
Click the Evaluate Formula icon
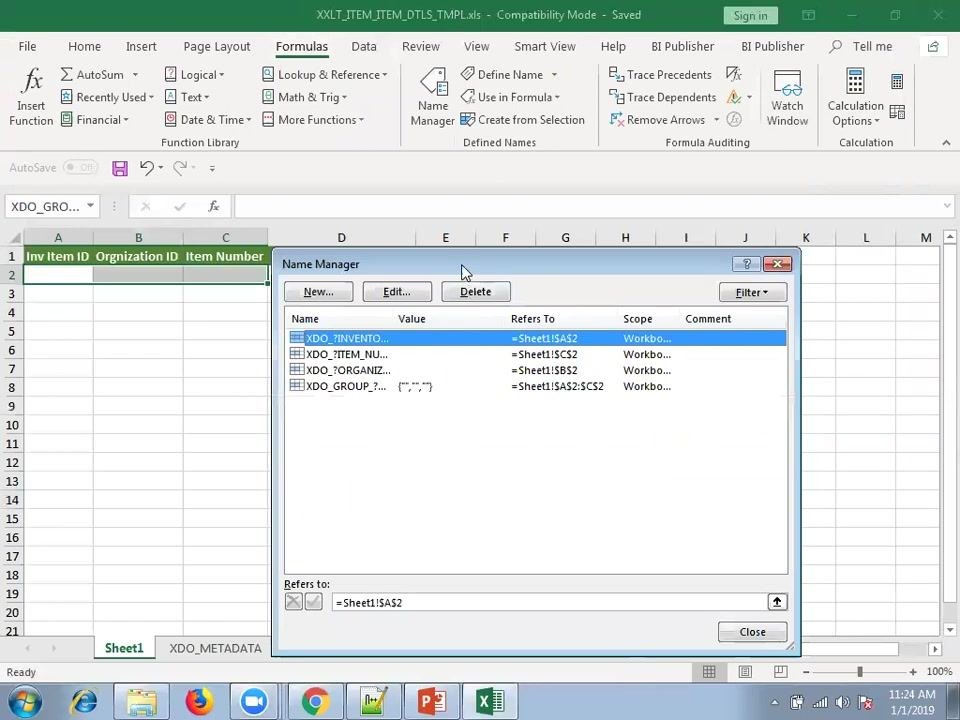(733, 119)
